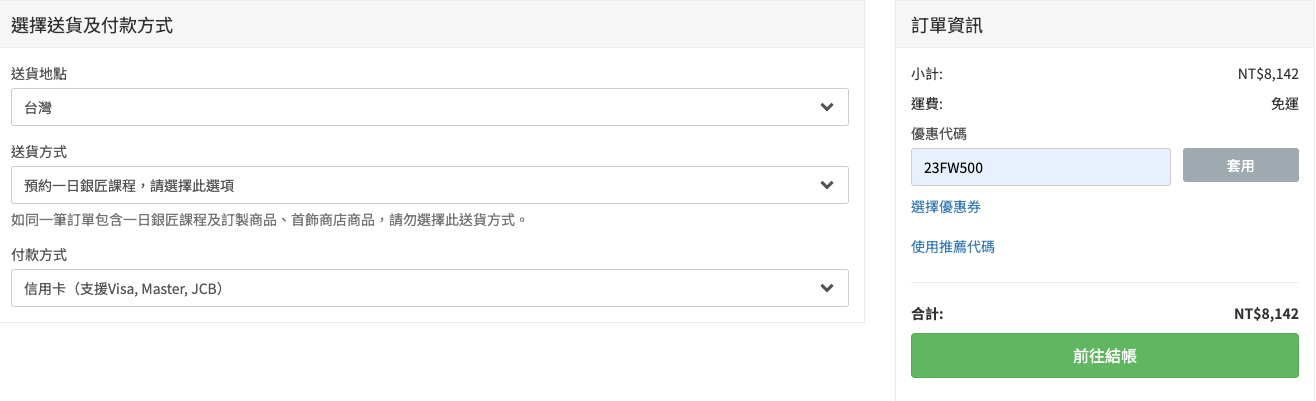
Task: Focus the coupon code field containing 23FW500
Action: pyautogui.click(x=1040, y=167)
